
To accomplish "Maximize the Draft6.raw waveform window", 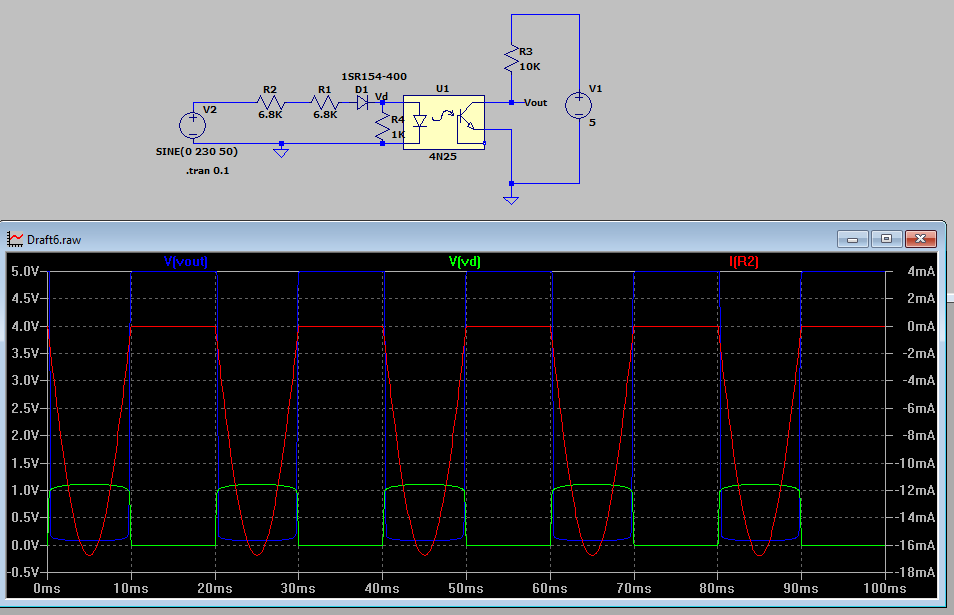I will (x=886, y=239).
